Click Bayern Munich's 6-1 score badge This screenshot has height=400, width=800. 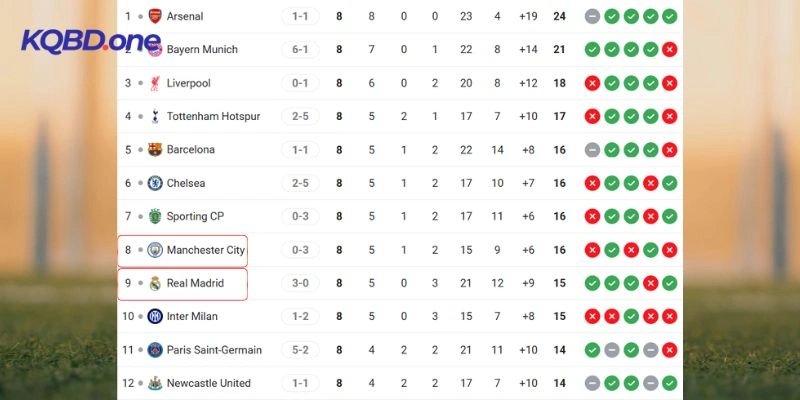[x=300, y=49]
